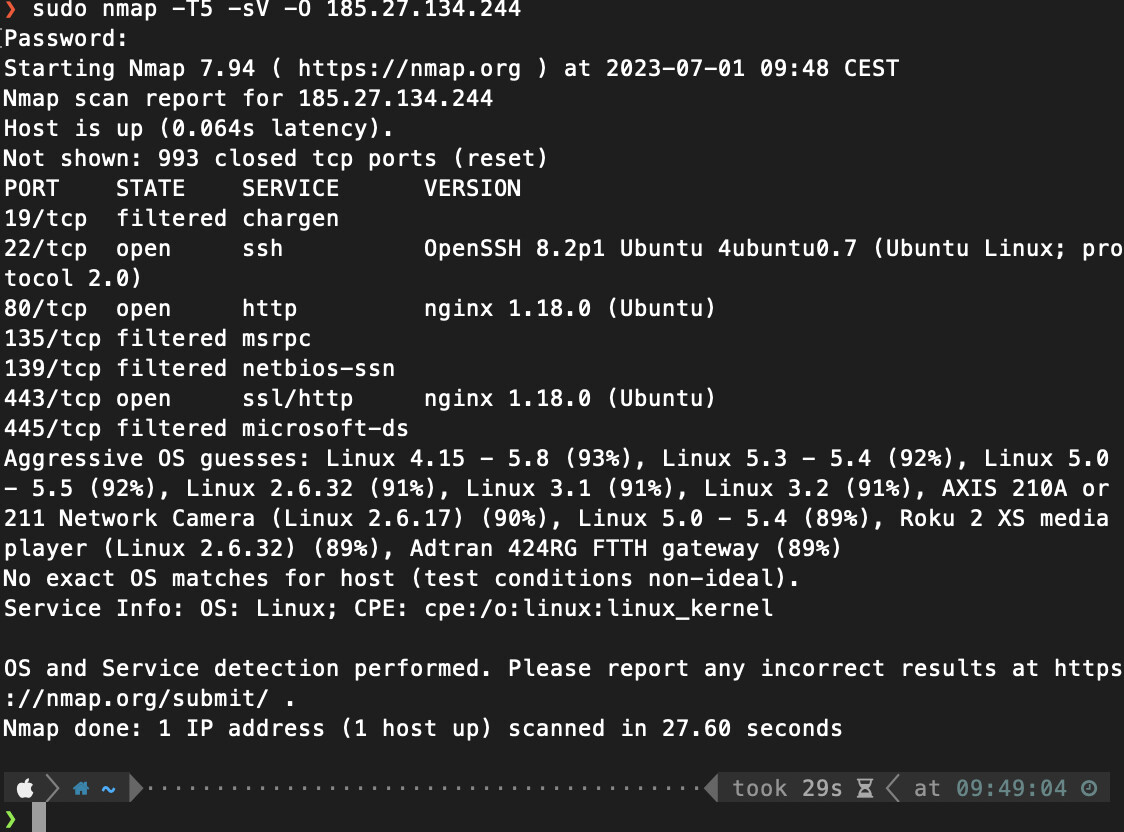The image size is (1124, 832).
Task: Click the hourglass duration icon
Action: [865, 789]
